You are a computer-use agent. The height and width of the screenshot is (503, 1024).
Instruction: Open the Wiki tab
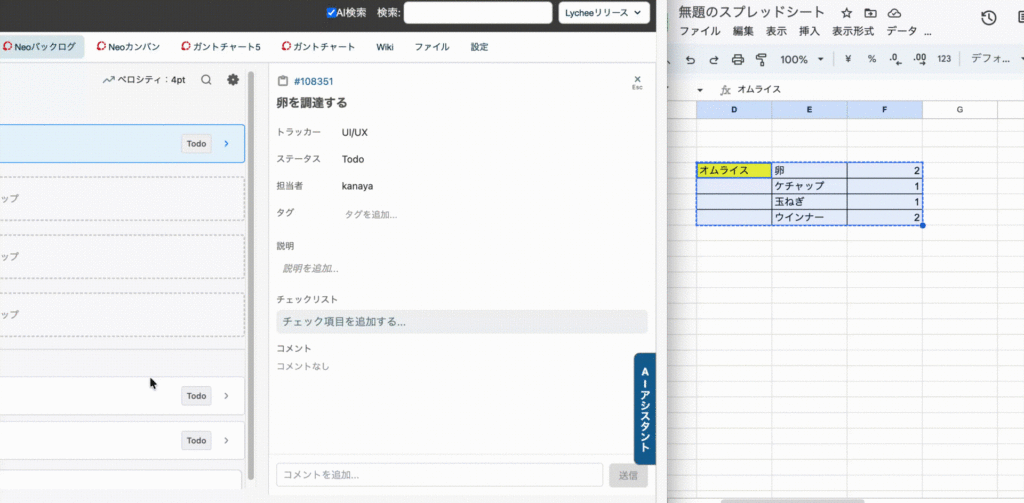[385, 47]
